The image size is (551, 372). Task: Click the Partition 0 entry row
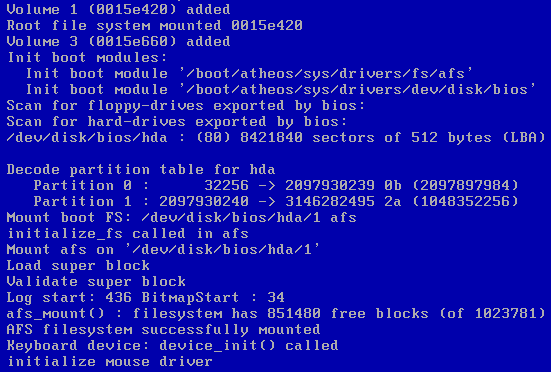coord(276,186)
